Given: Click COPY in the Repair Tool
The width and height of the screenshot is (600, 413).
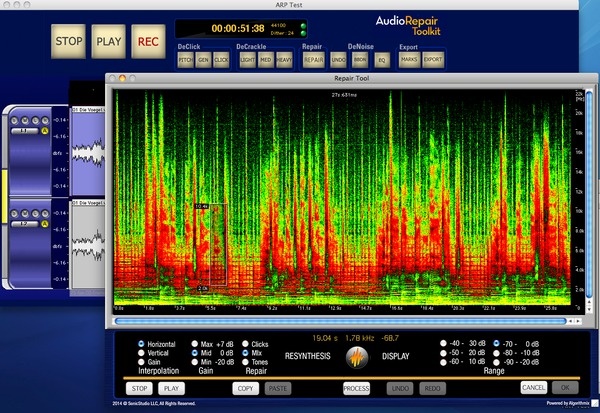Looking at the screenshot, I should pos(244,387).
